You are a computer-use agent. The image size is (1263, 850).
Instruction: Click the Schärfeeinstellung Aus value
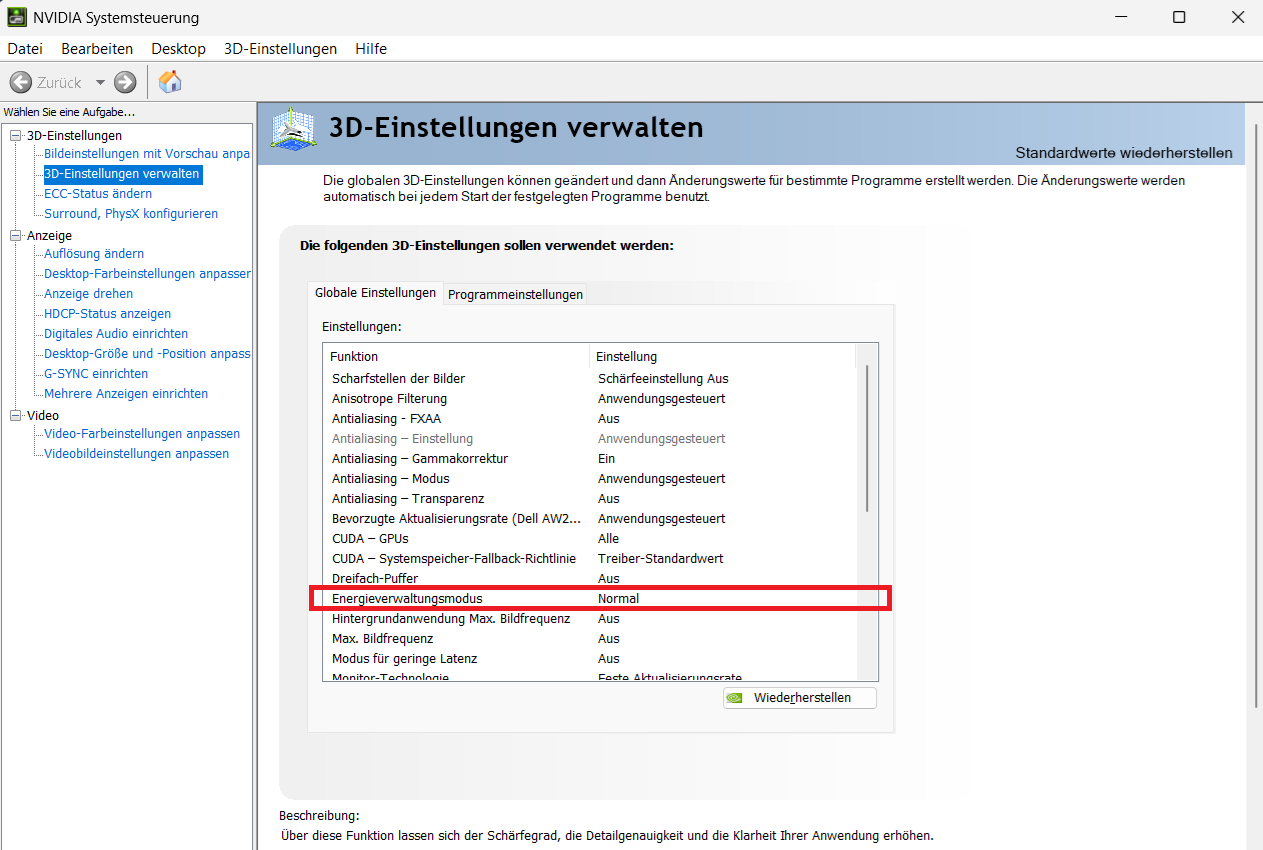663,379
